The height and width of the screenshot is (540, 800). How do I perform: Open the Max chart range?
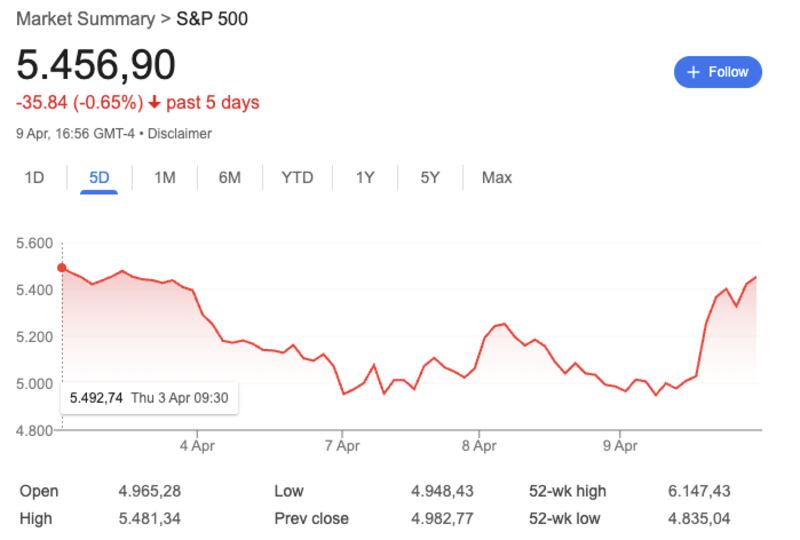coord(497,178)
